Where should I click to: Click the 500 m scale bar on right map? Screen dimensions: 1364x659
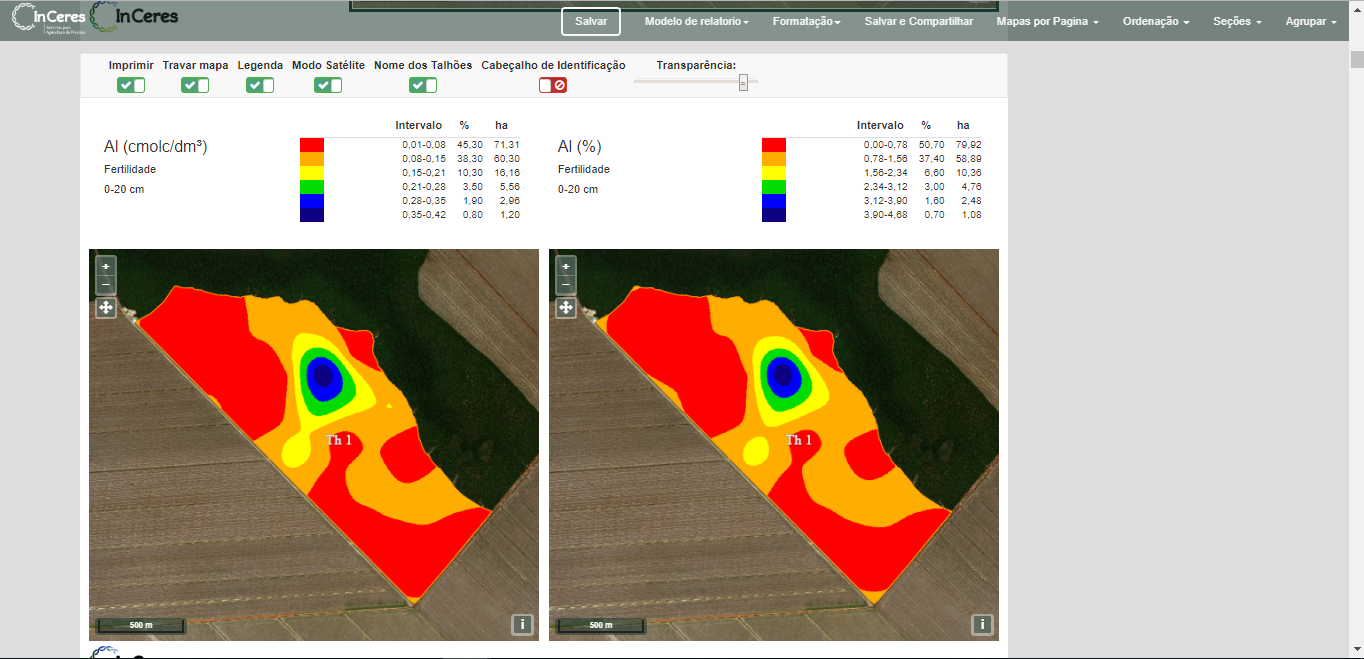click(601, 626)
